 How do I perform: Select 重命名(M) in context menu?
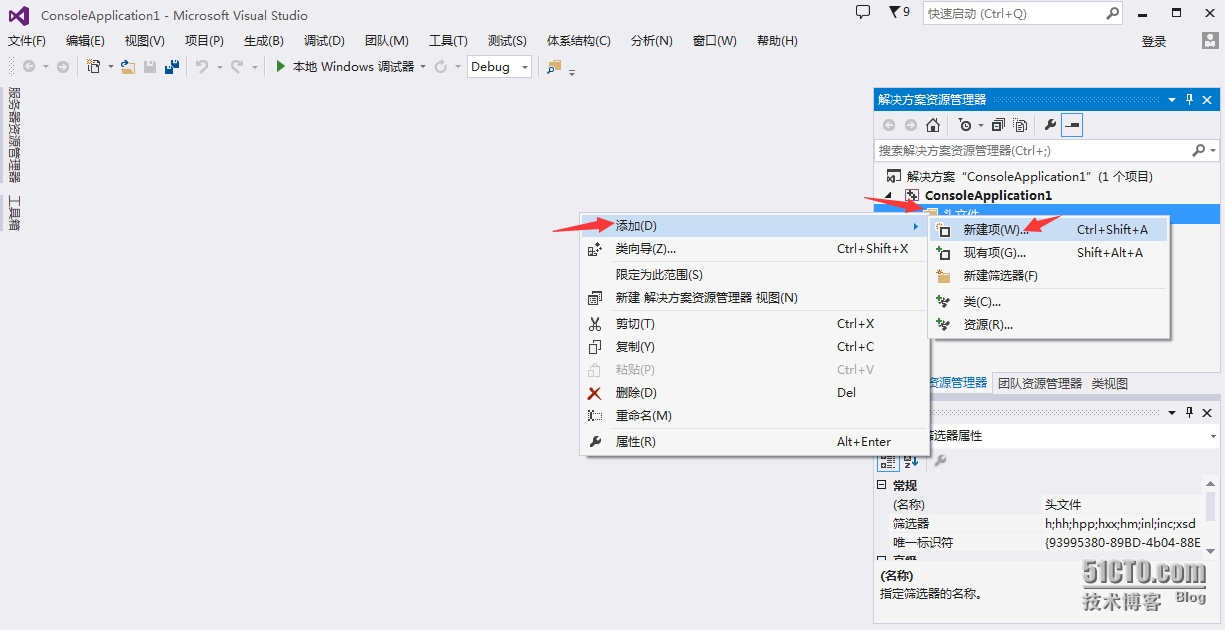[755, 415]
